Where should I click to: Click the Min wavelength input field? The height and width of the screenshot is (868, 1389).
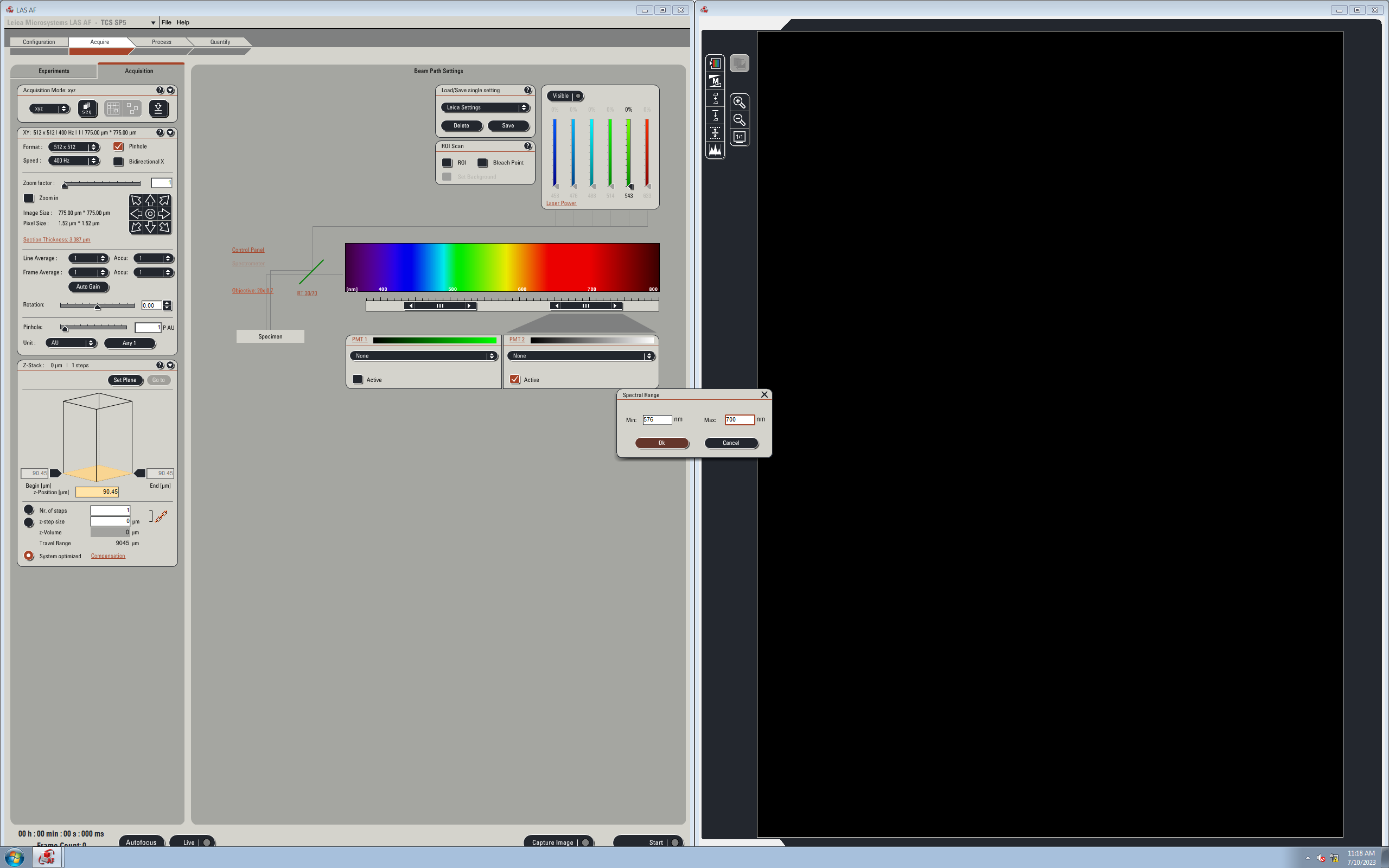tap(657, 420)
